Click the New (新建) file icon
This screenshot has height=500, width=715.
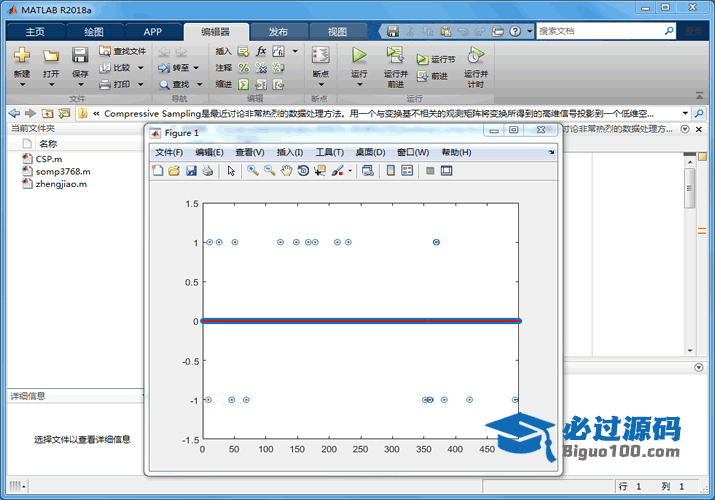click(x=21, y=55)
